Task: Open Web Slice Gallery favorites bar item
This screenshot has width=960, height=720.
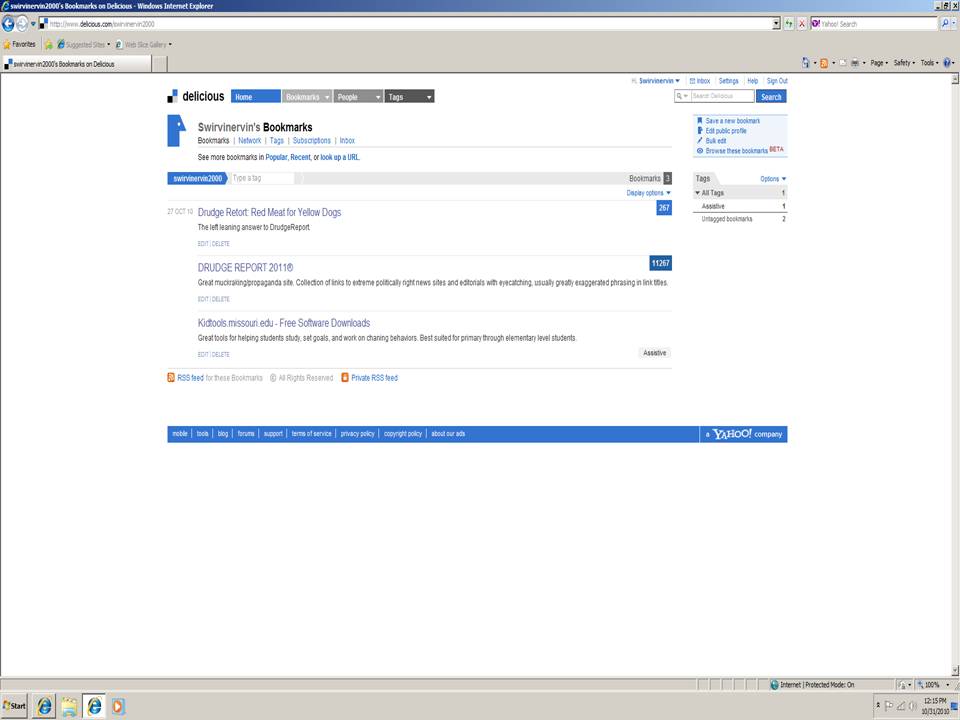Action: click(144, 44)
